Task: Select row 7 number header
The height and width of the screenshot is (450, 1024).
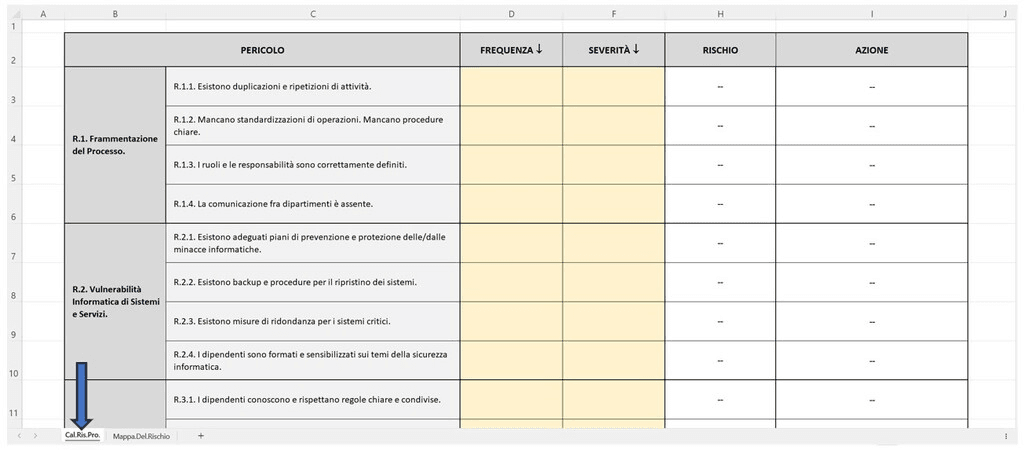Action: click(x=11, y=256)
